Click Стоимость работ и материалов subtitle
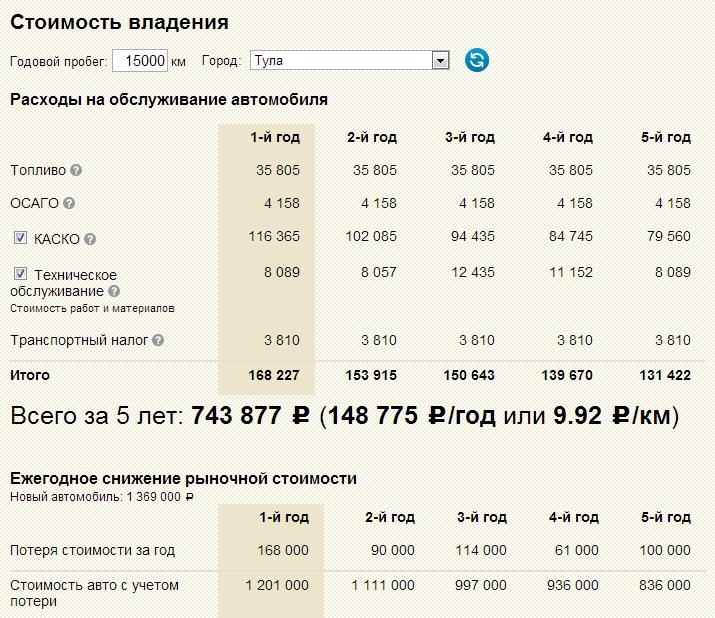The width and height of the screenshot is (715, 618). coord(93,309)
